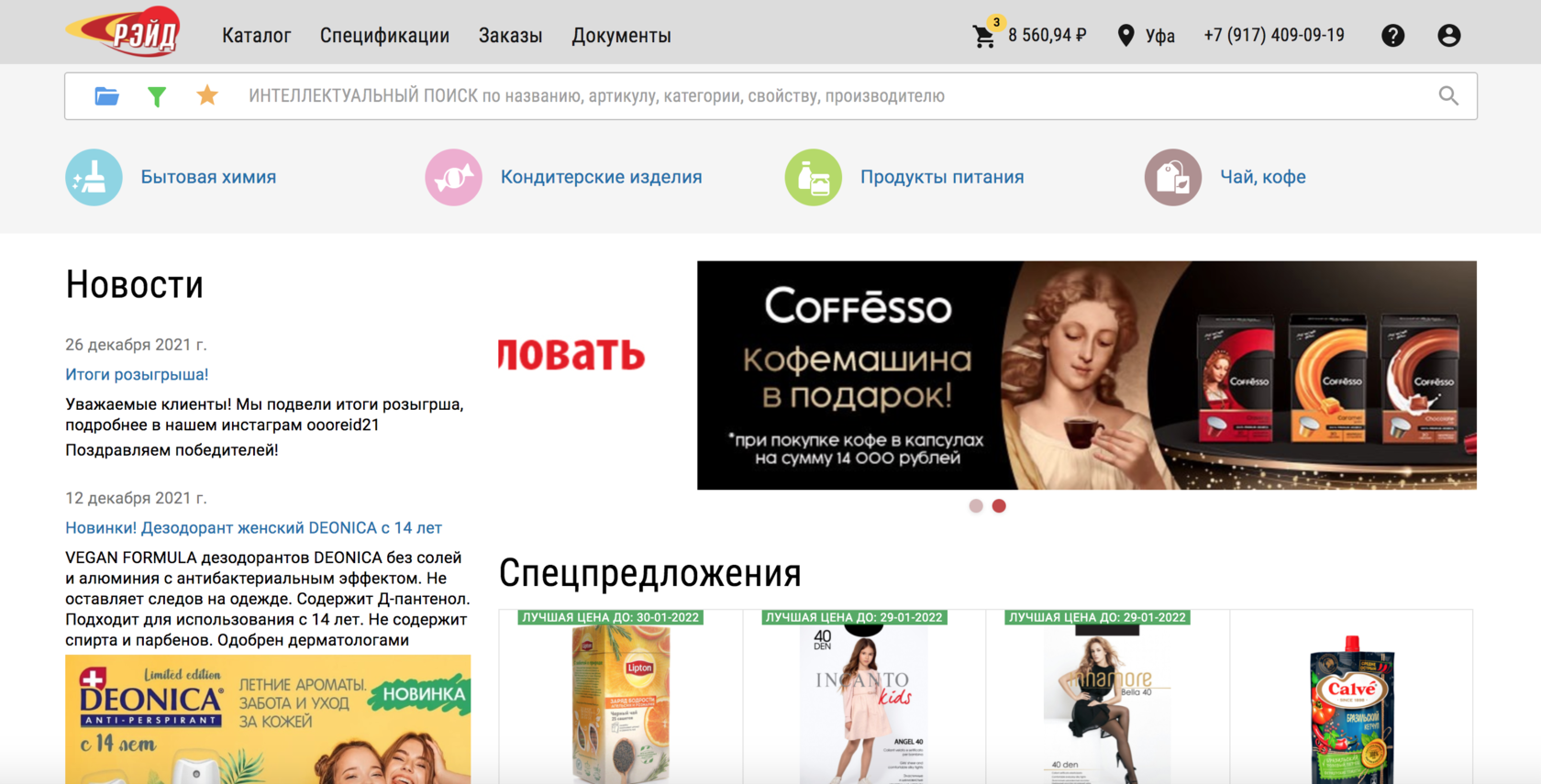The width and height of the screenshot is (1541, 784).
Task: Click phone number +7 (917) 409-09-19
Action: [1274, 35]
